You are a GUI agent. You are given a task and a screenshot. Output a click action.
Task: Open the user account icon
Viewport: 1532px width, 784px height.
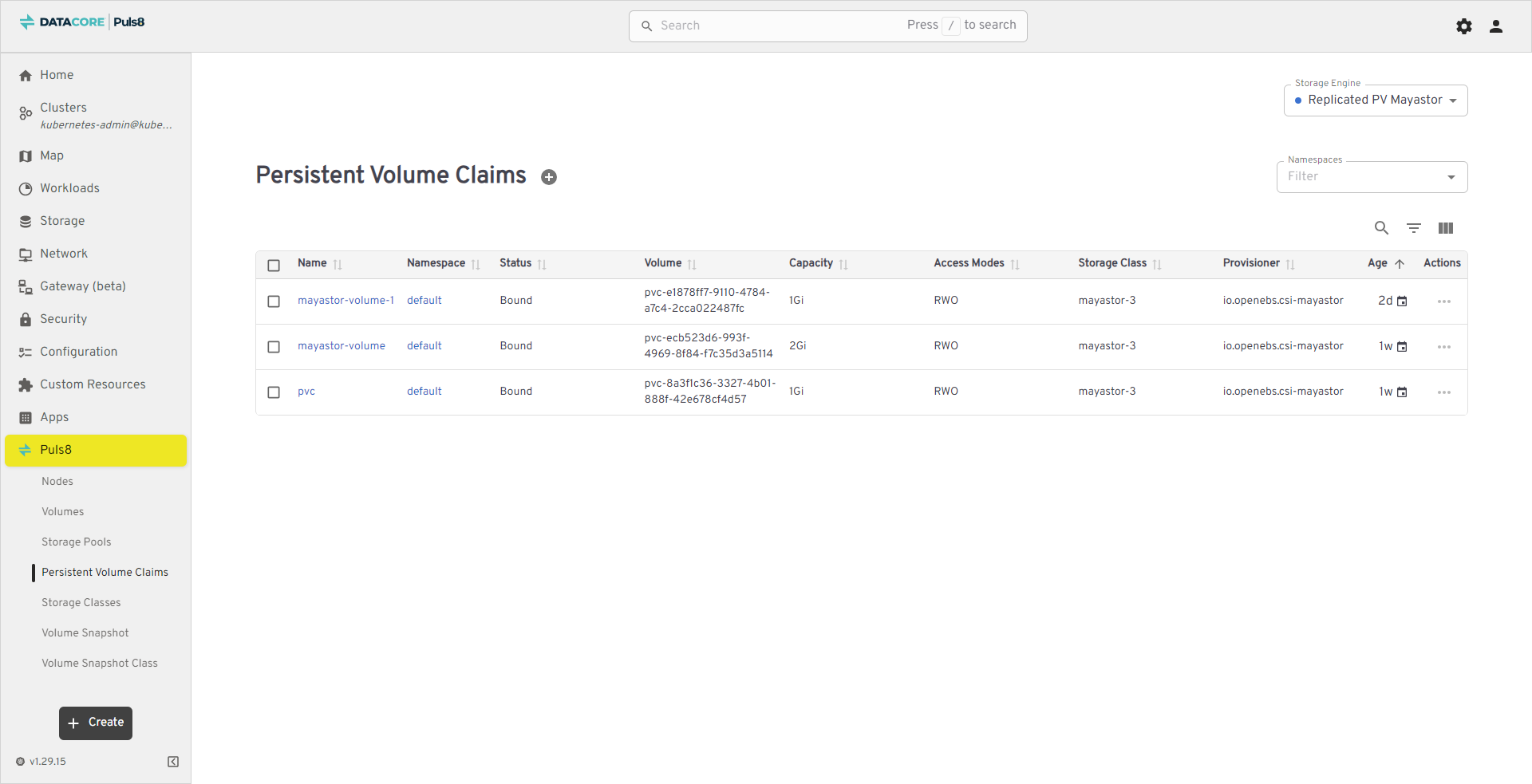click(x=1496, y=26)
